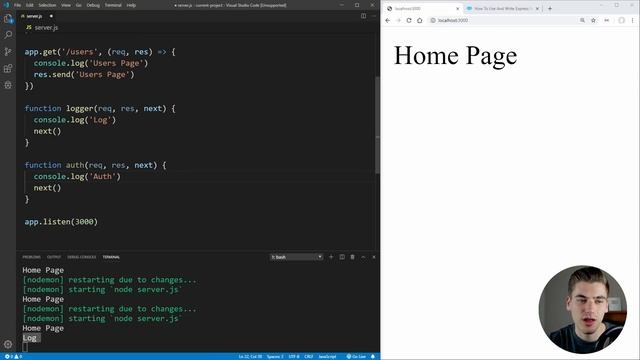
Task: Split the terminal panel
Action: pyautogui.click(x=342, y=257)
